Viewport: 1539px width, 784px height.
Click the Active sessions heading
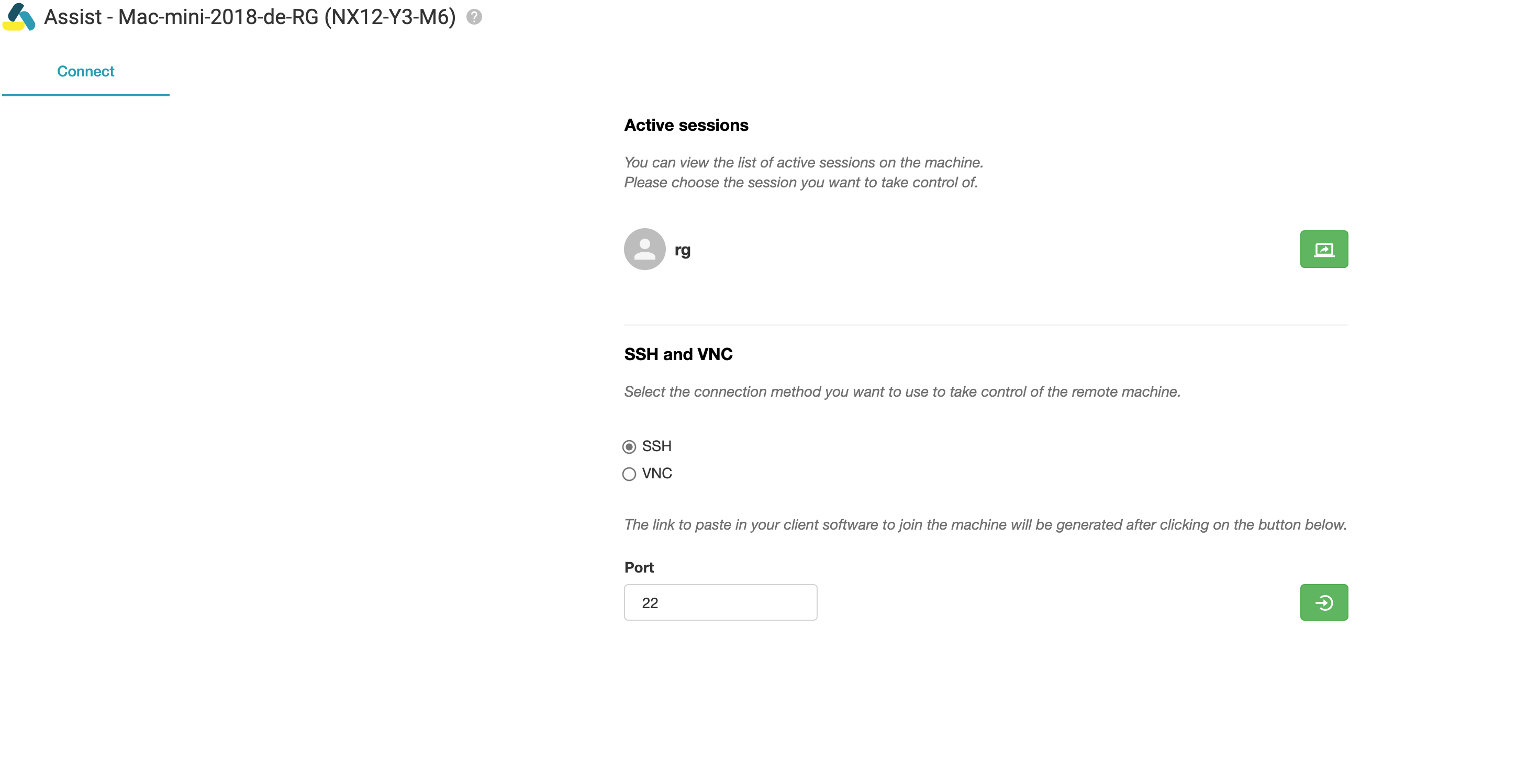click(x=686, y=125)
